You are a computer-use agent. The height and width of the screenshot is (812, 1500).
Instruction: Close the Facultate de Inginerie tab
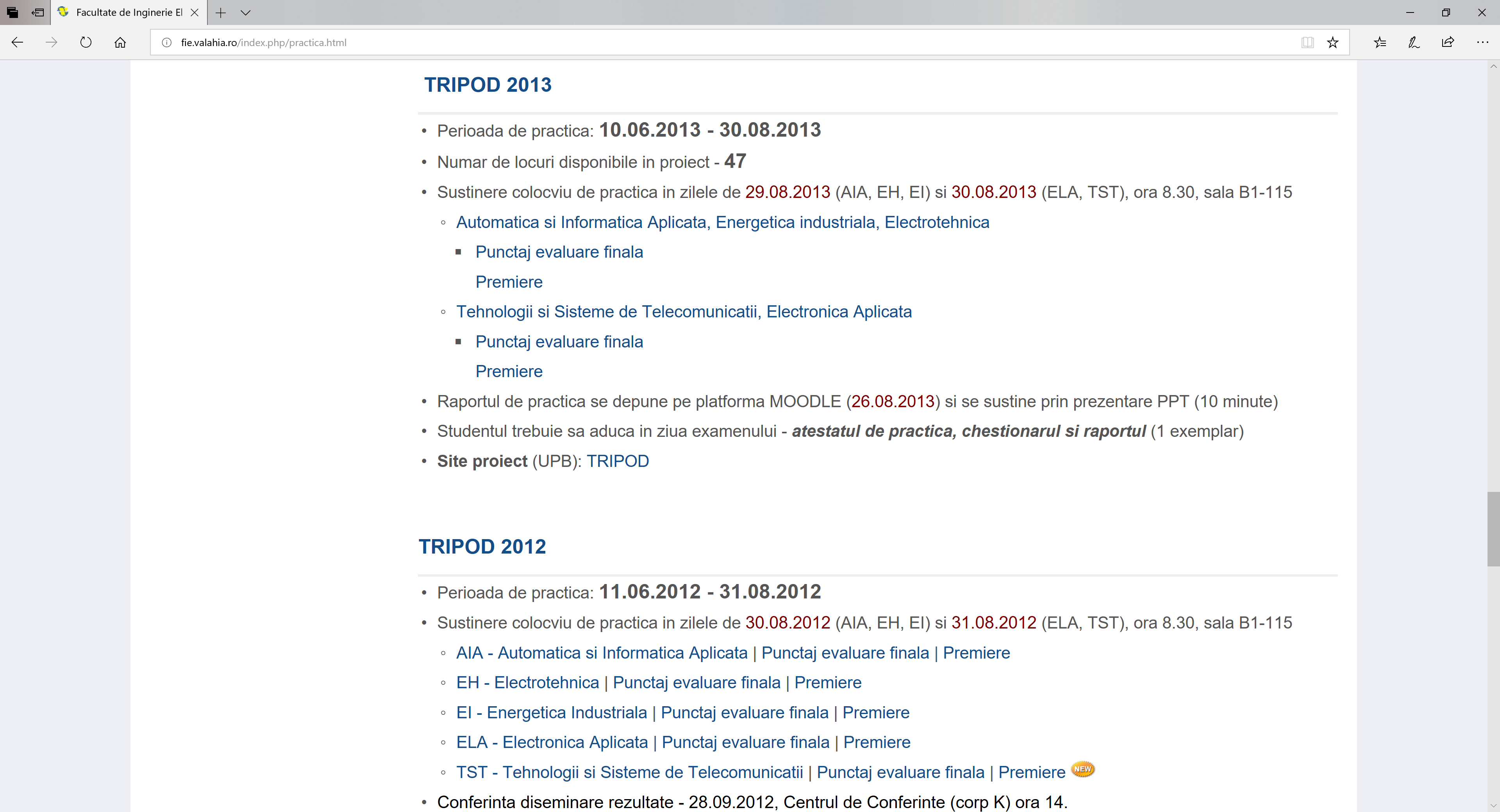[x=195, y=12]
